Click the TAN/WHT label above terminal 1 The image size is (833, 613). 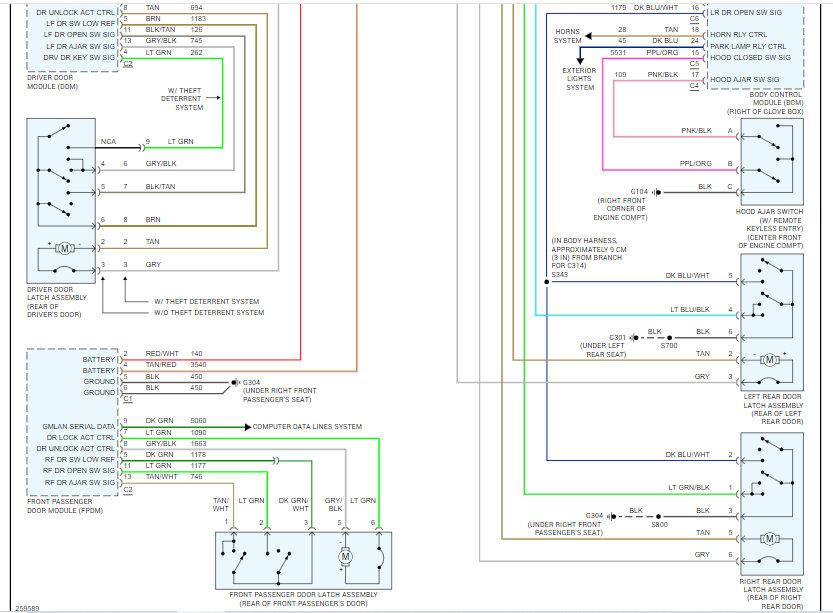click(220, 504)
